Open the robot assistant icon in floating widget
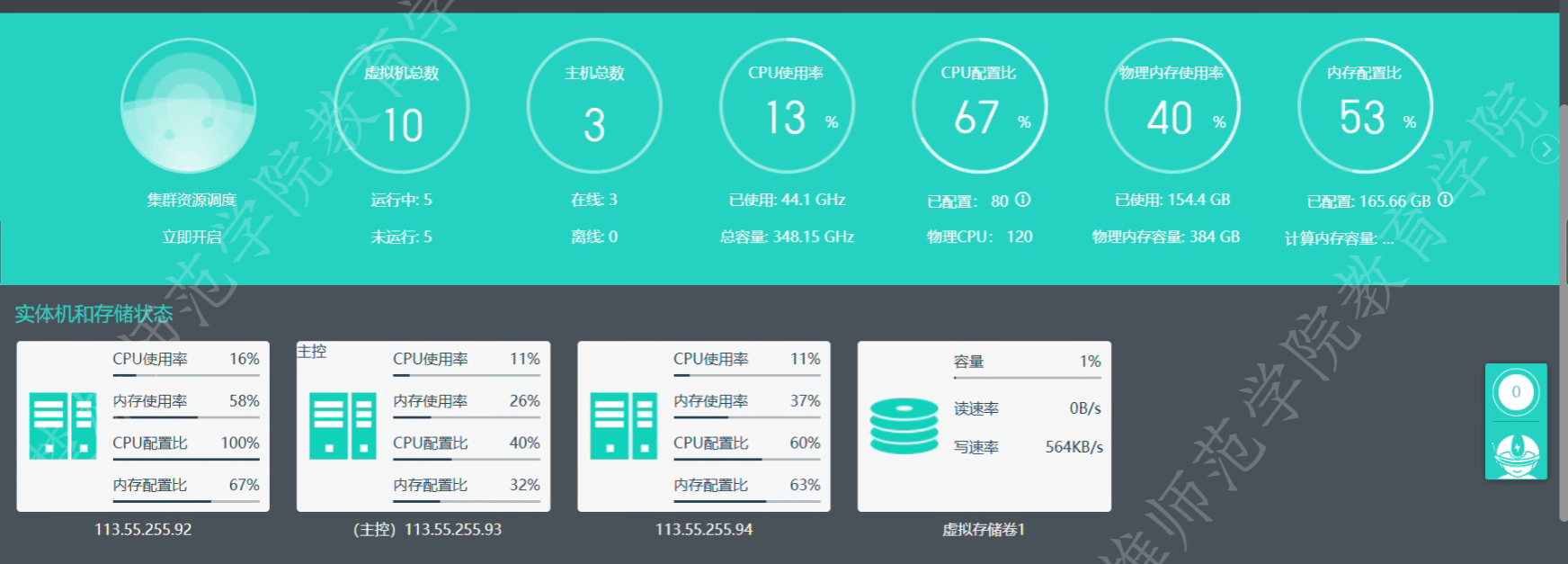Image resolution: width=1568 pixels, height=564 pixels. point(1516,452)
